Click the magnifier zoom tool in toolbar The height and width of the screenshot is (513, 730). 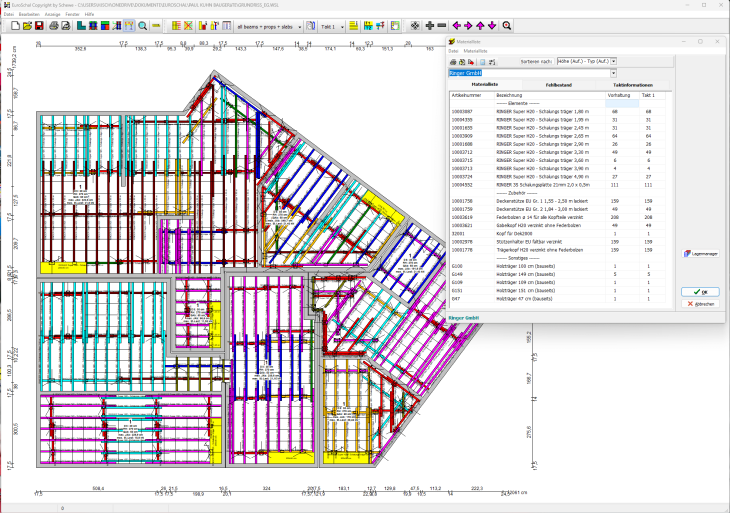[142, 25]
